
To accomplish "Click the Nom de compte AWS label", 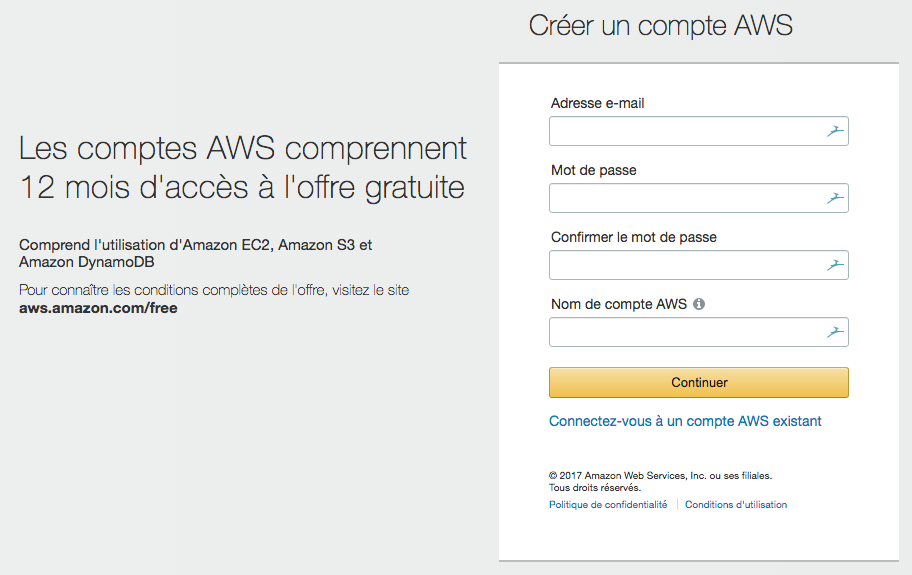I will [x=619, y=304].
